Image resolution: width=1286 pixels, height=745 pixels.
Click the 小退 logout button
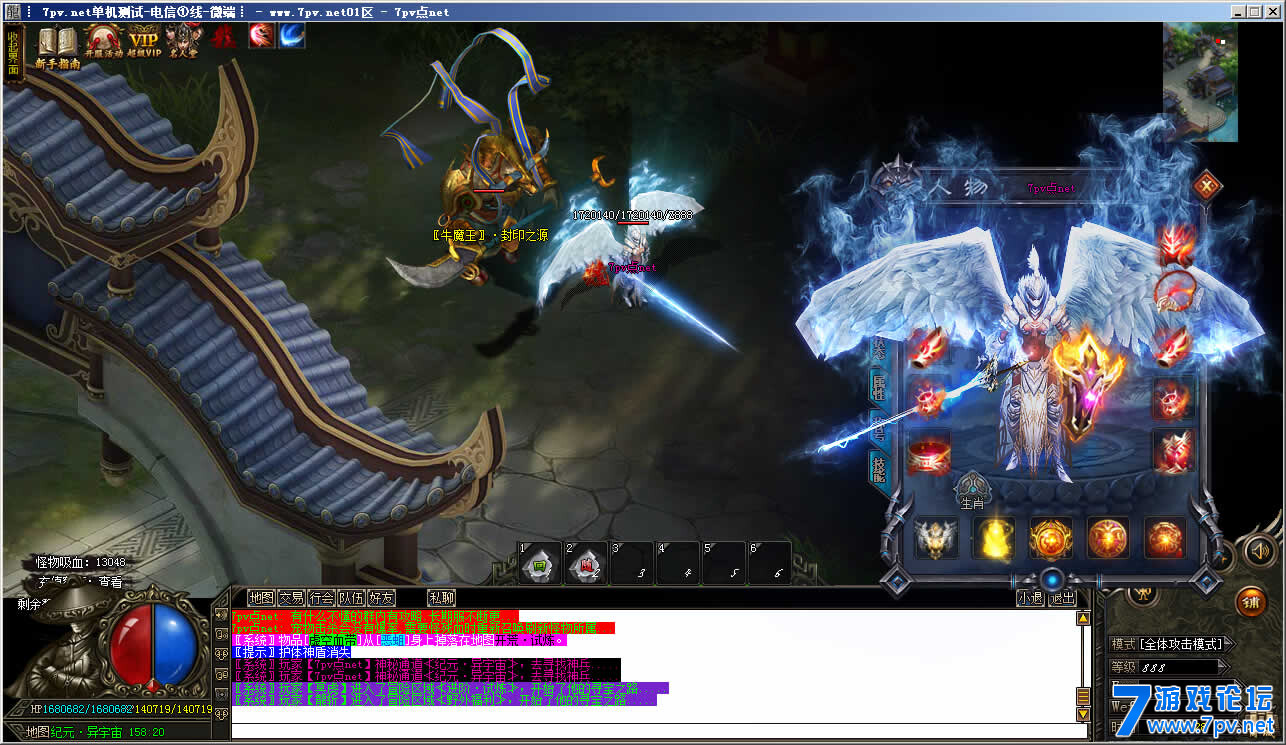pyautogui.click(x=1031, y=598)
